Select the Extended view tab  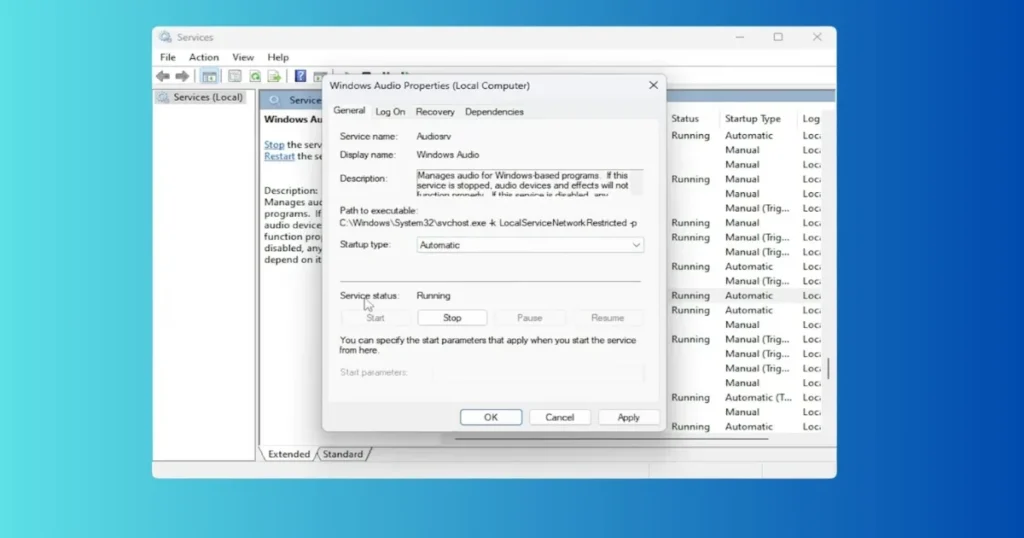pyautogui.click(x=289, y=454)
